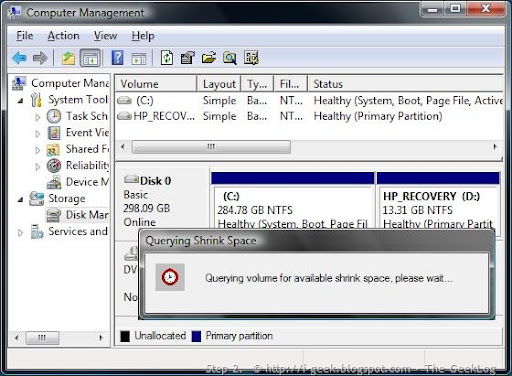This screenshot has height=376, width=512.
Task: Click the Primary partition blue legend swatch
Action: 196,336
